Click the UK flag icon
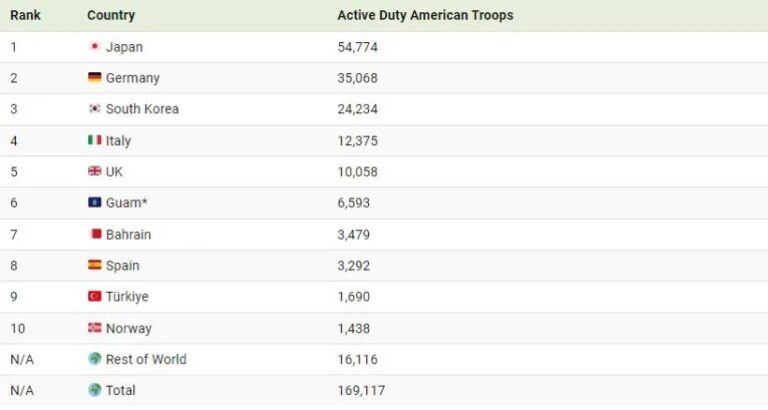The height and width of the screenshot is (410, 768). (x=95, y=171)
